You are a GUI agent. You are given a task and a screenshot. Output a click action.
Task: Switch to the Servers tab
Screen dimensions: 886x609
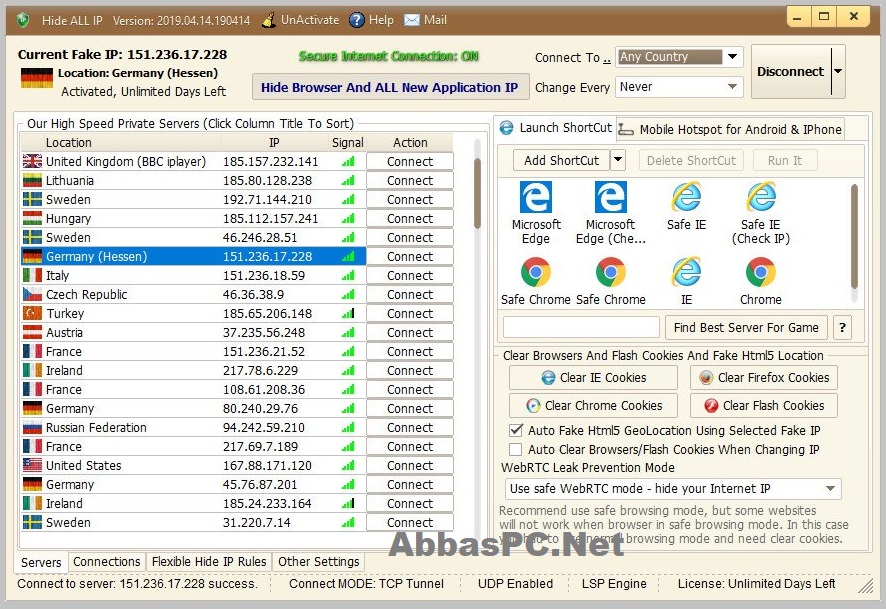click(x=41, y=562)
